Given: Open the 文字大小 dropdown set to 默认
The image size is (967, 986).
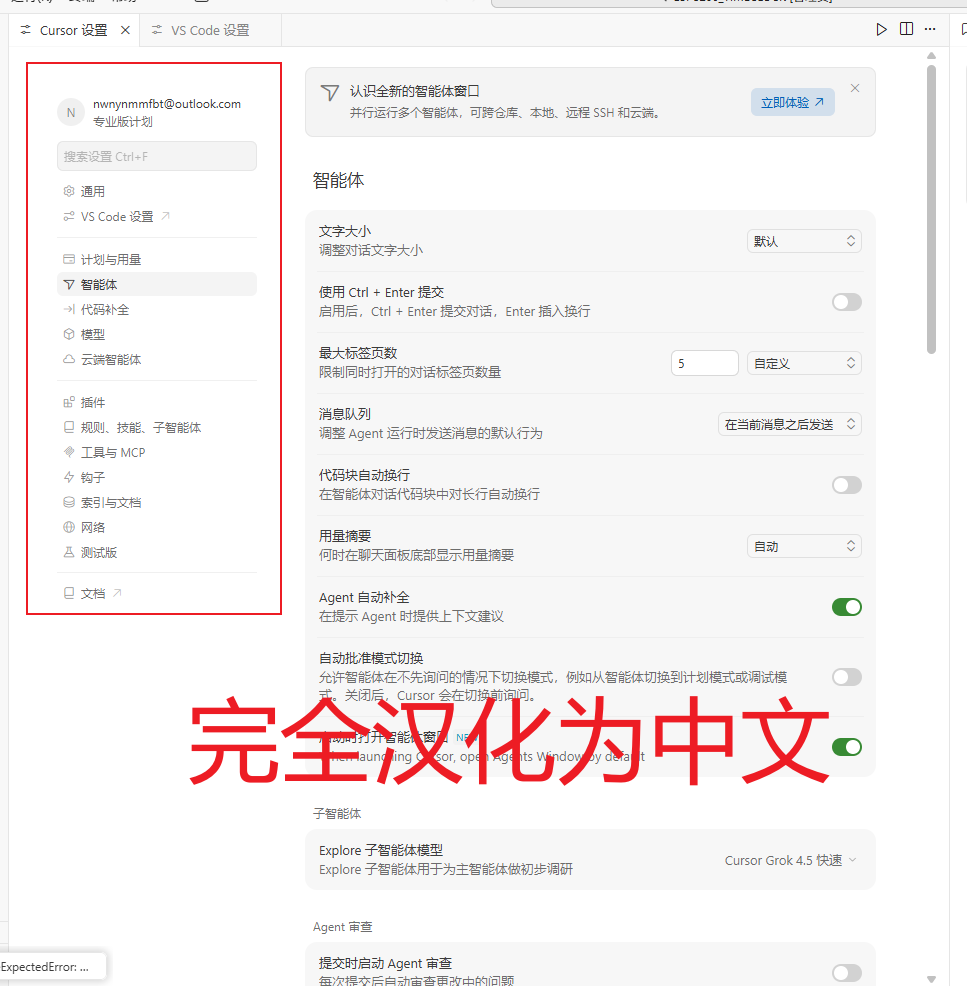Looking at the screenshot, I should (x=804, y=241).
